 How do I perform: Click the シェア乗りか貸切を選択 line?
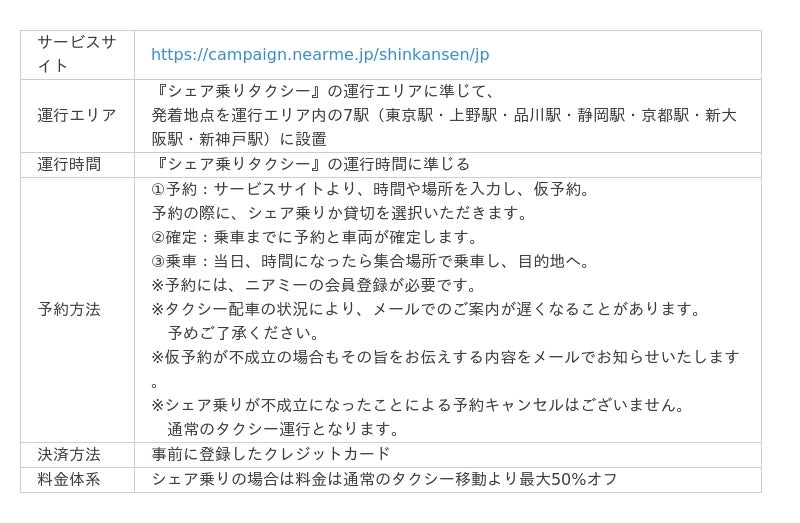pos(339,213)
